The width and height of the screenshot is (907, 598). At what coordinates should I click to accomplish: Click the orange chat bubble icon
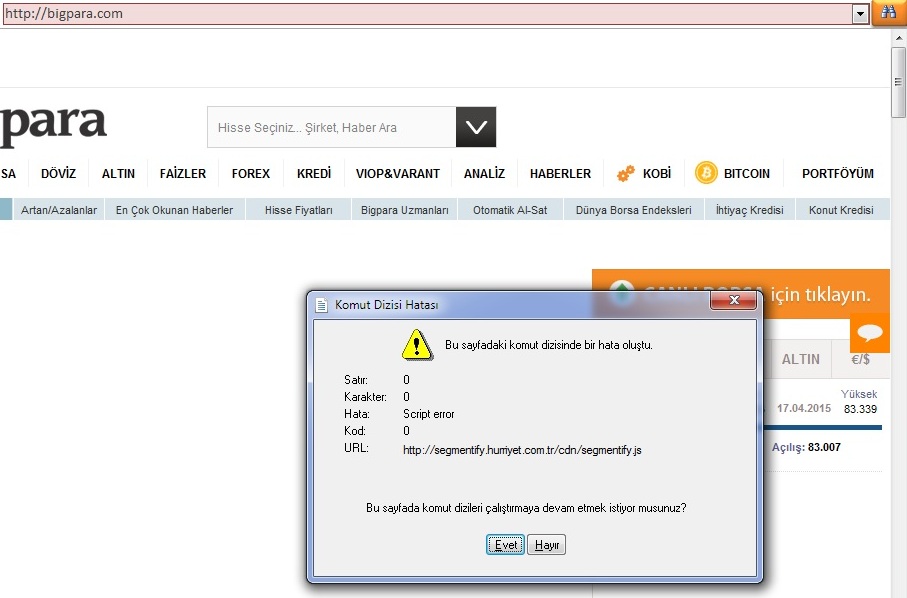click(x=869, y=334)
